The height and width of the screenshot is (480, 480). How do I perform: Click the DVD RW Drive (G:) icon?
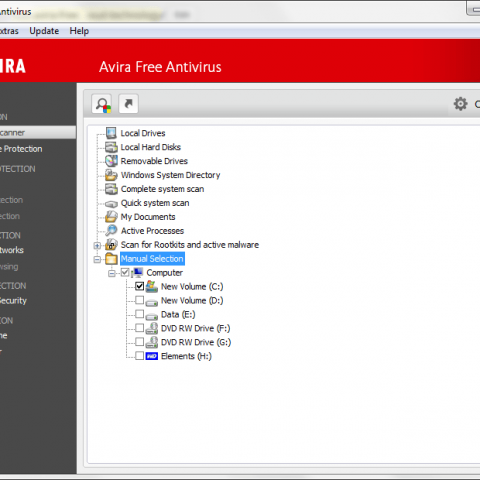[x=152, y=342]
